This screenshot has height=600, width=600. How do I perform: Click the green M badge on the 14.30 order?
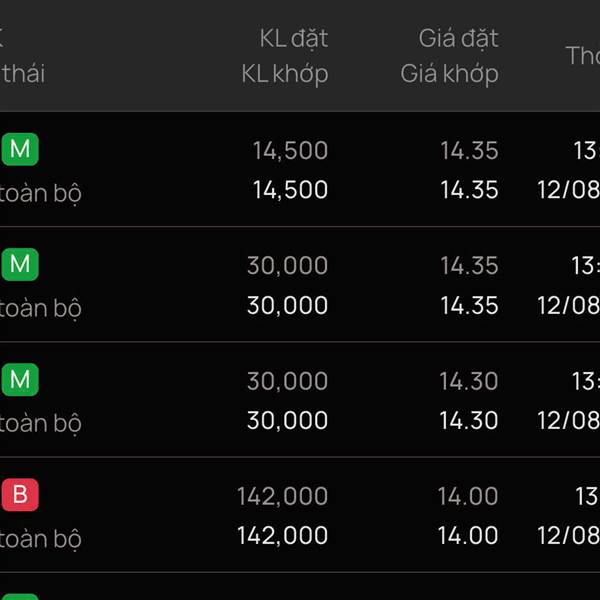tap(20, 380)
